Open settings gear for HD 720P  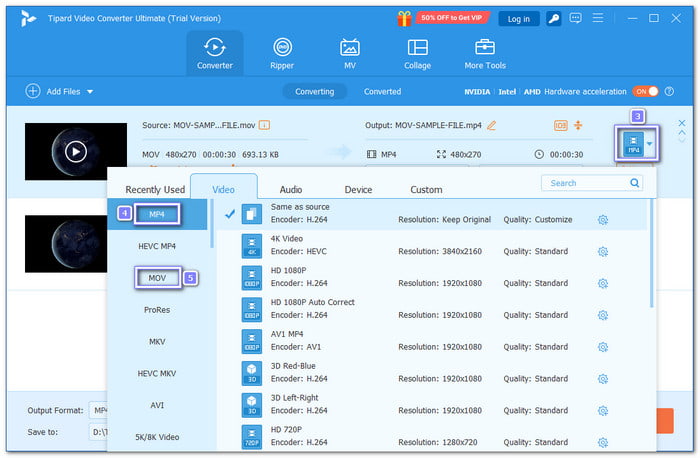click(603, 442)
